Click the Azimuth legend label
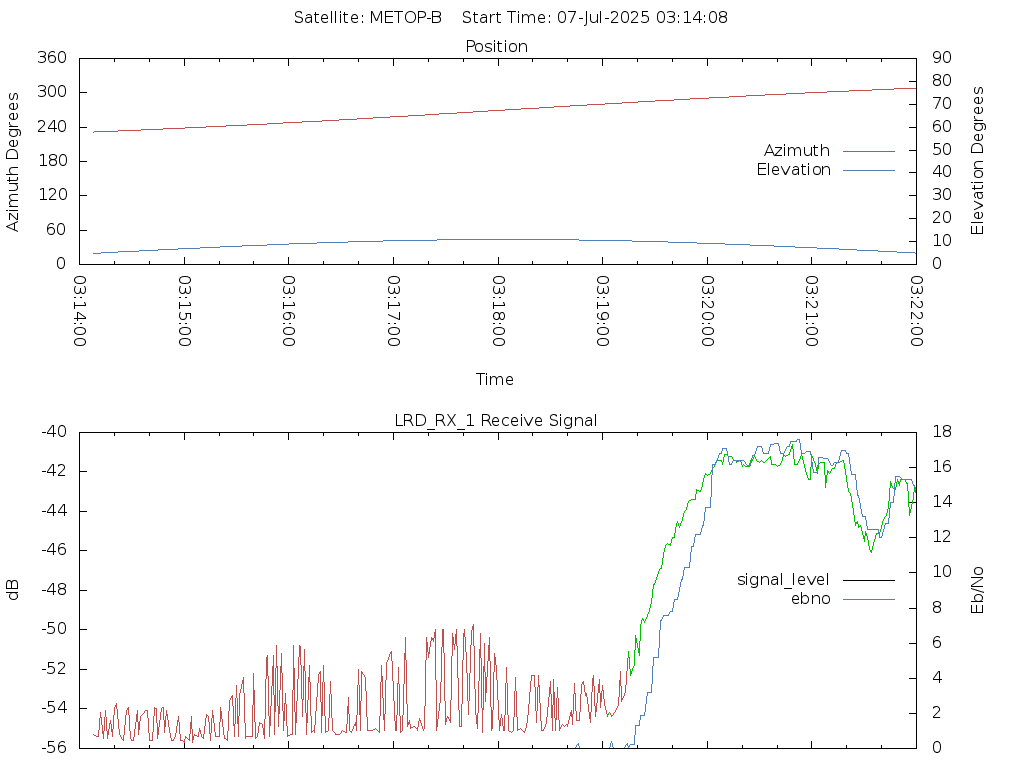Screen dimensions: 1024x768 click(x=797, y=151)
